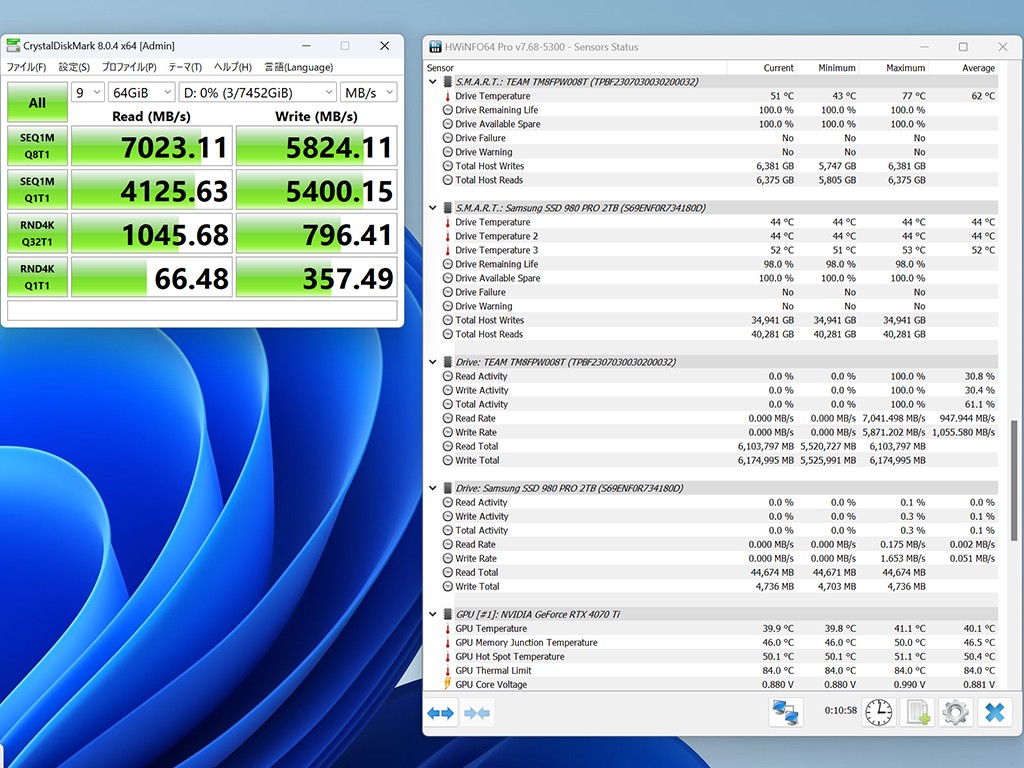Open sensor settings gear icon
This screenshot has height=768, width=1024.
(x=955, y=712)
